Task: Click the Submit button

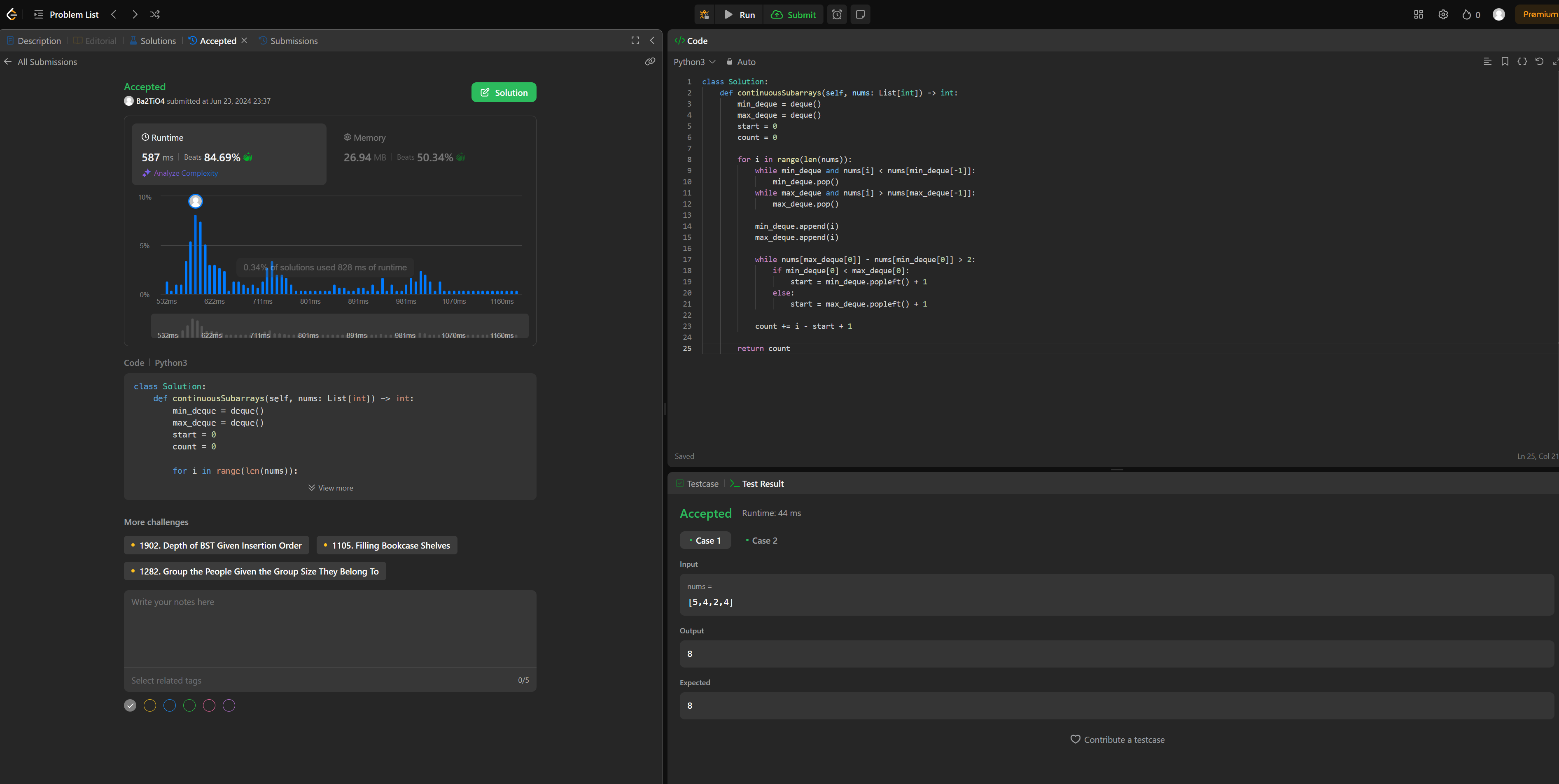Action: pyautogui.click(x=795, y=14)
